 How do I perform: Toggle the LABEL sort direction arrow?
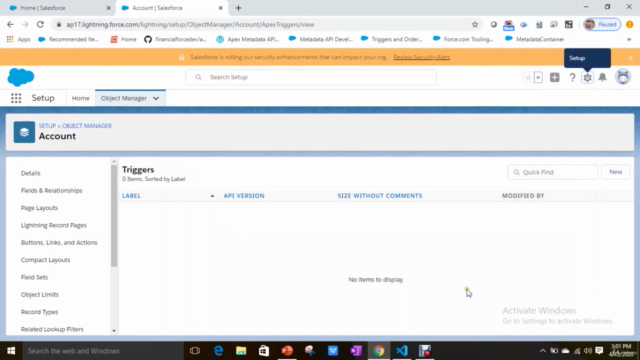click(212, 196)
